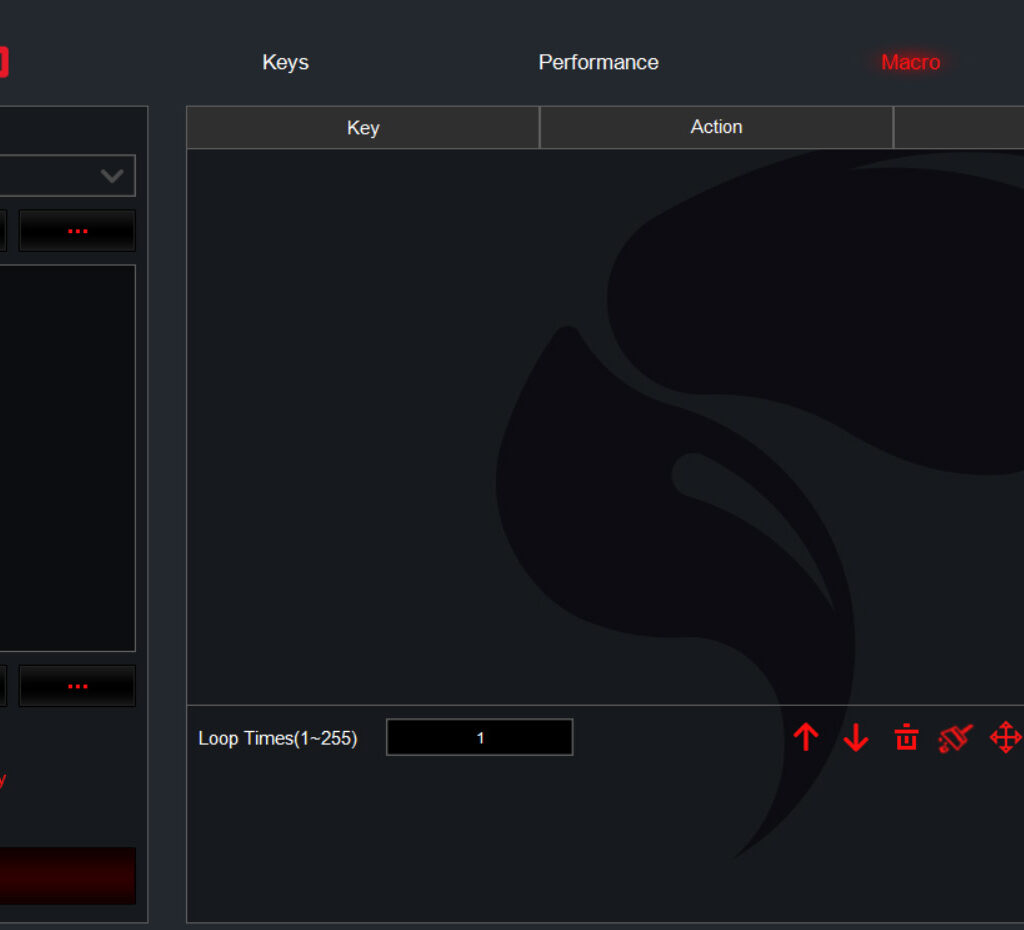Click the Key column header
This screenshot has width=1024, height=930.
point(363,128)
